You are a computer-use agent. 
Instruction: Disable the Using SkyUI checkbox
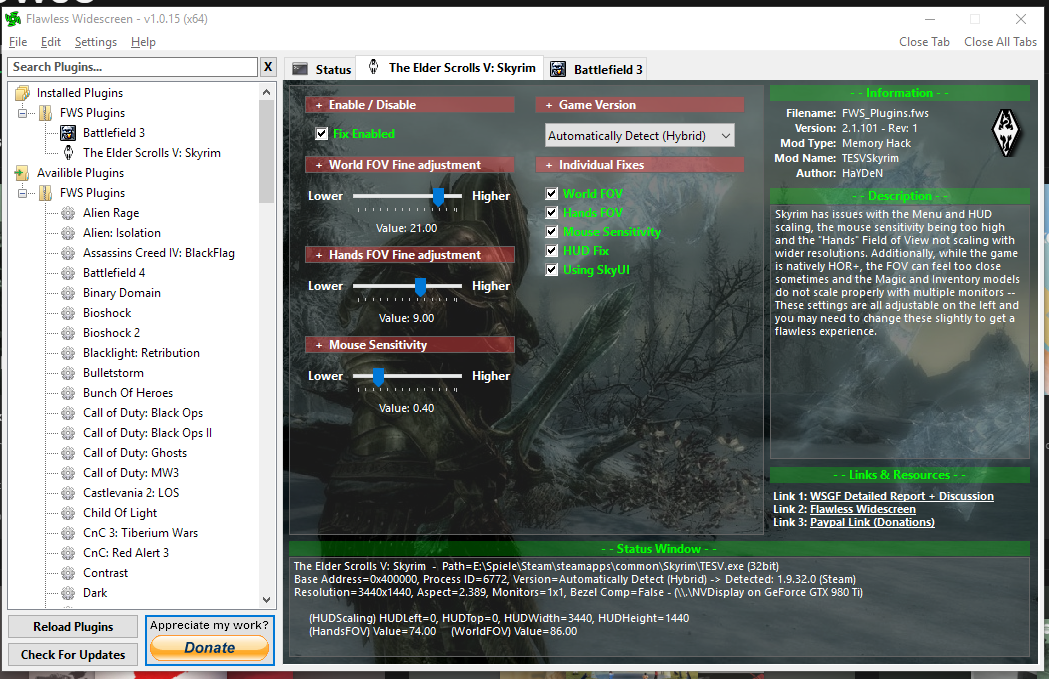[x=552, y=270]
